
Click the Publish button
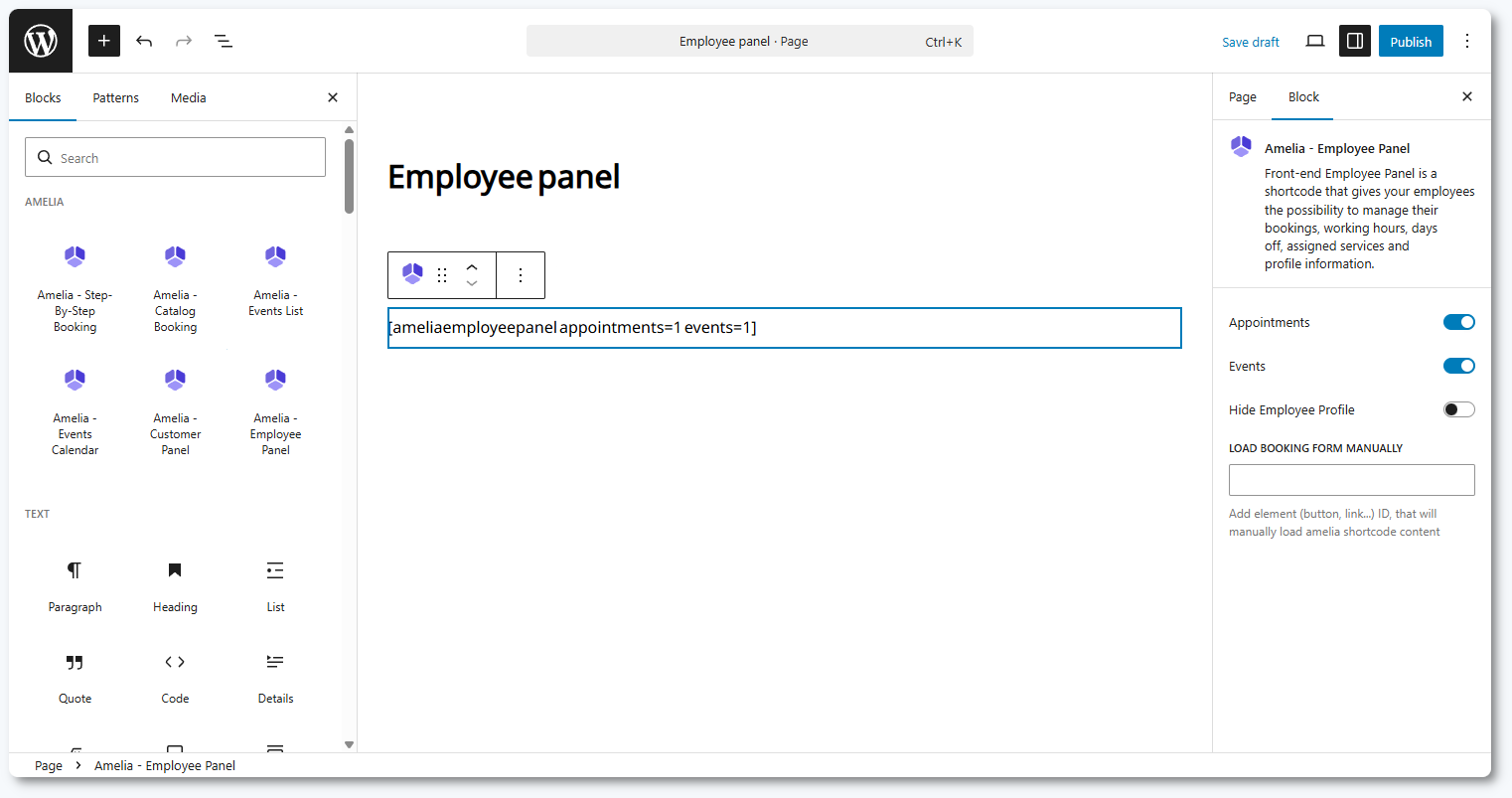(x=1410, y=41)
